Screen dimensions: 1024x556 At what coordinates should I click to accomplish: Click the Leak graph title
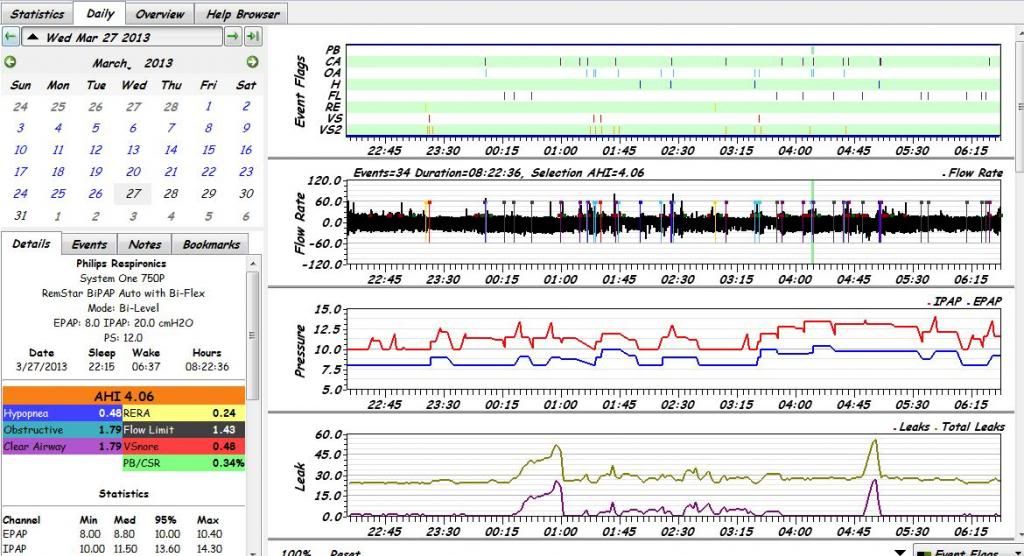(300, 477)
